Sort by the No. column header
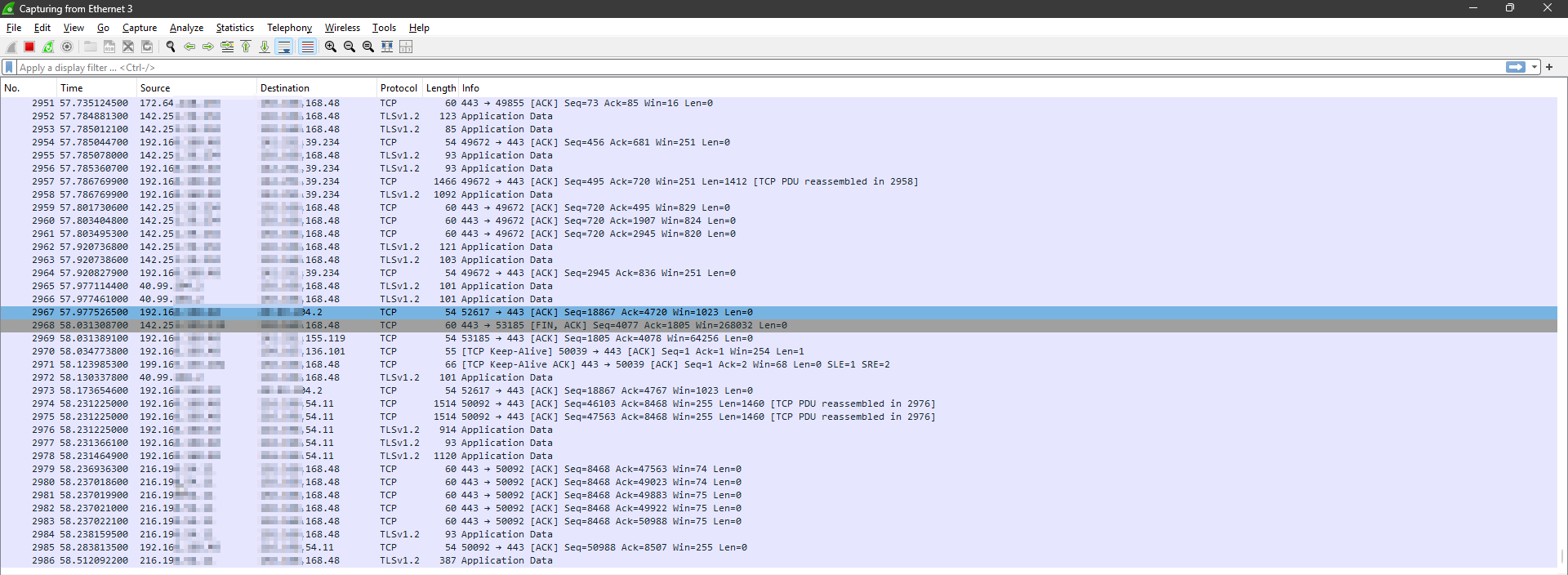The height and width of the screenshot is (575, 1568). (29, 88)
